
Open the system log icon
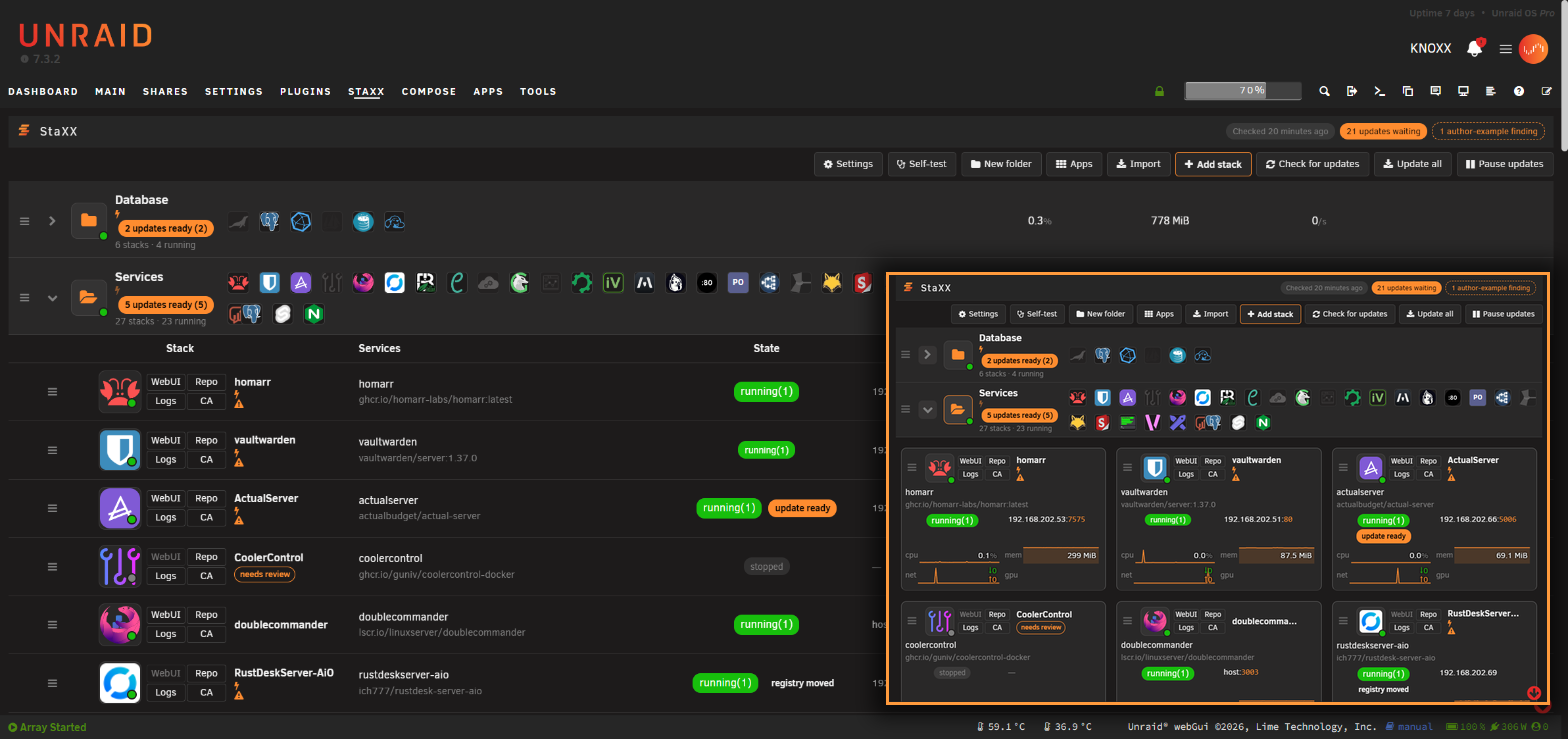click(1491, 91)
